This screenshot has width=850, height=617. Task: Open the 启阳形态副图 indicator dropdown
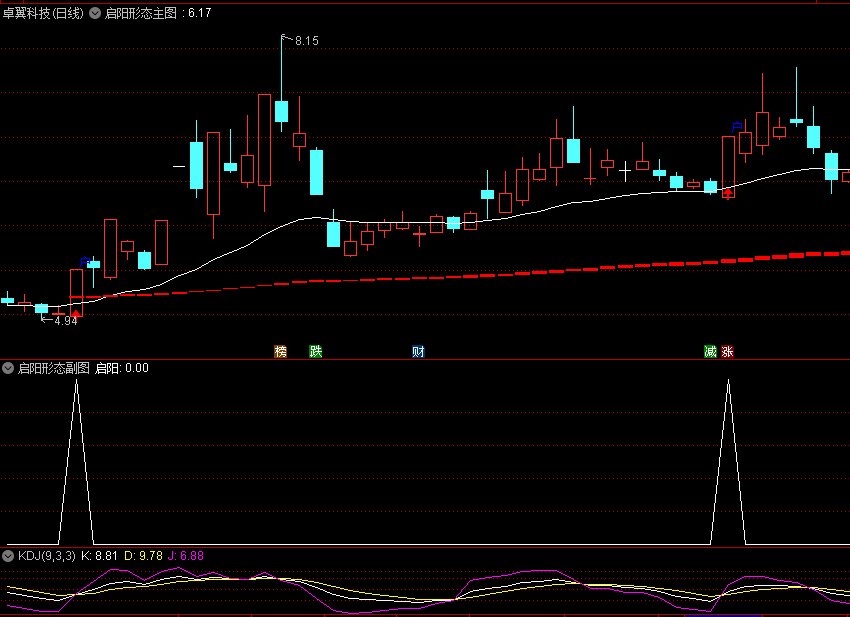8,368
